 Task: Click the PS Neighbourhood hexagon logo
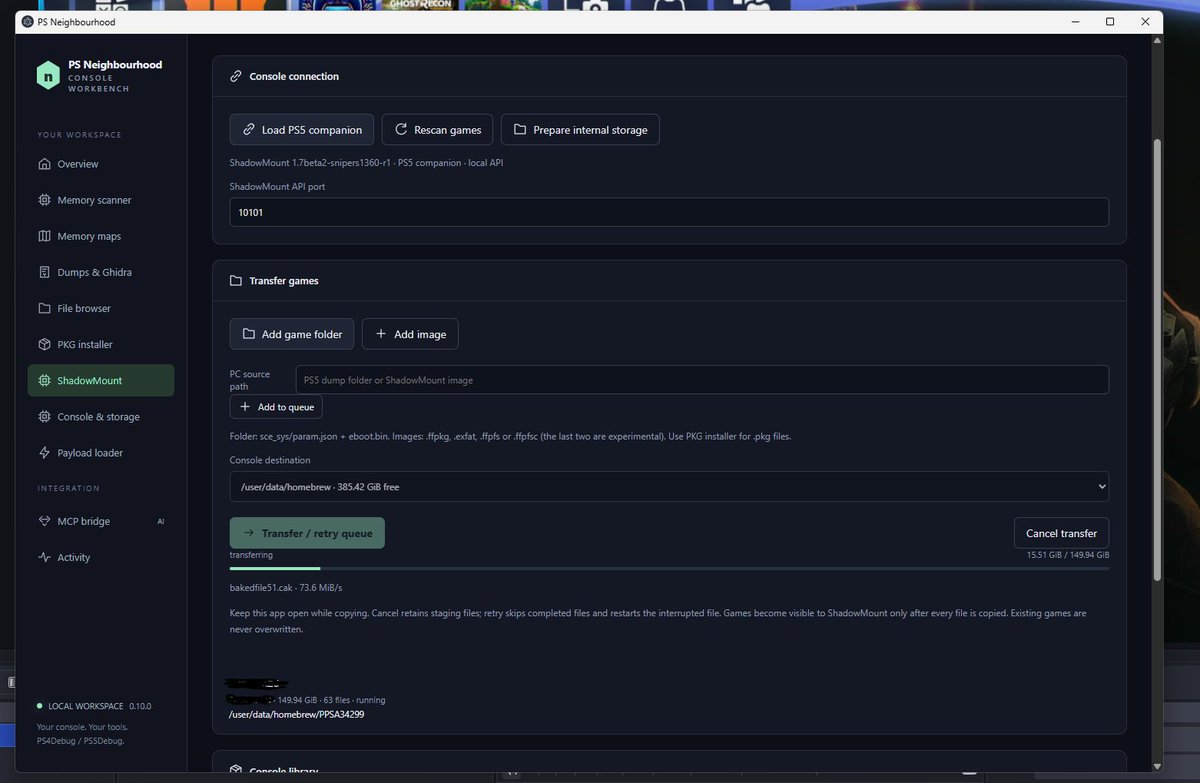point(48,75)
